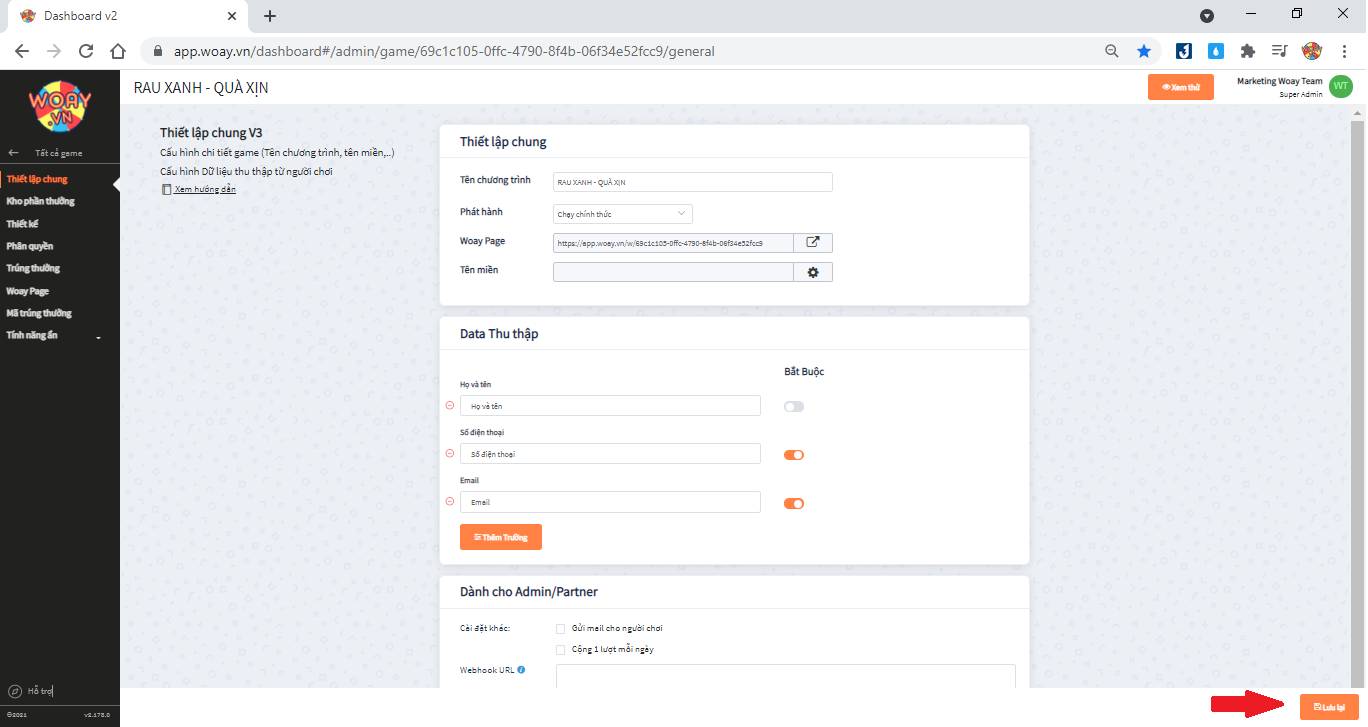Disable required switch for Số điện thoại

click(x=794, y=455)
